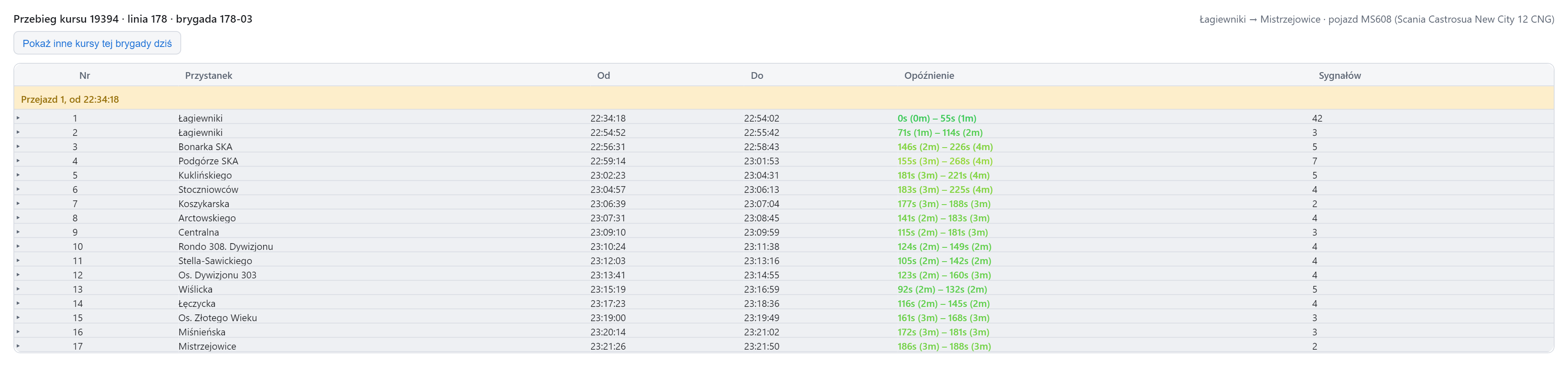Click the signal count 42
This screenshot has width=1568, height=379.
click(x=1316, y=118)
